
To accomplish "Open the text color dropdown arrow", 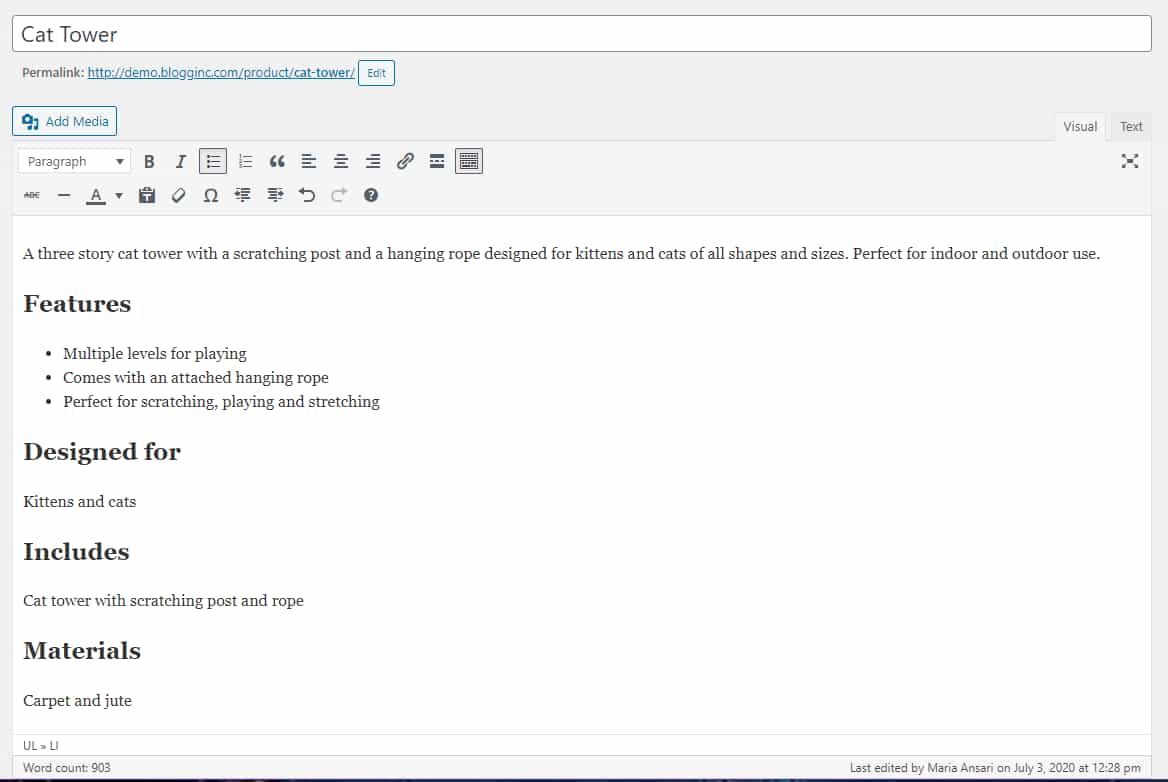I will click(x=118, y=196).
